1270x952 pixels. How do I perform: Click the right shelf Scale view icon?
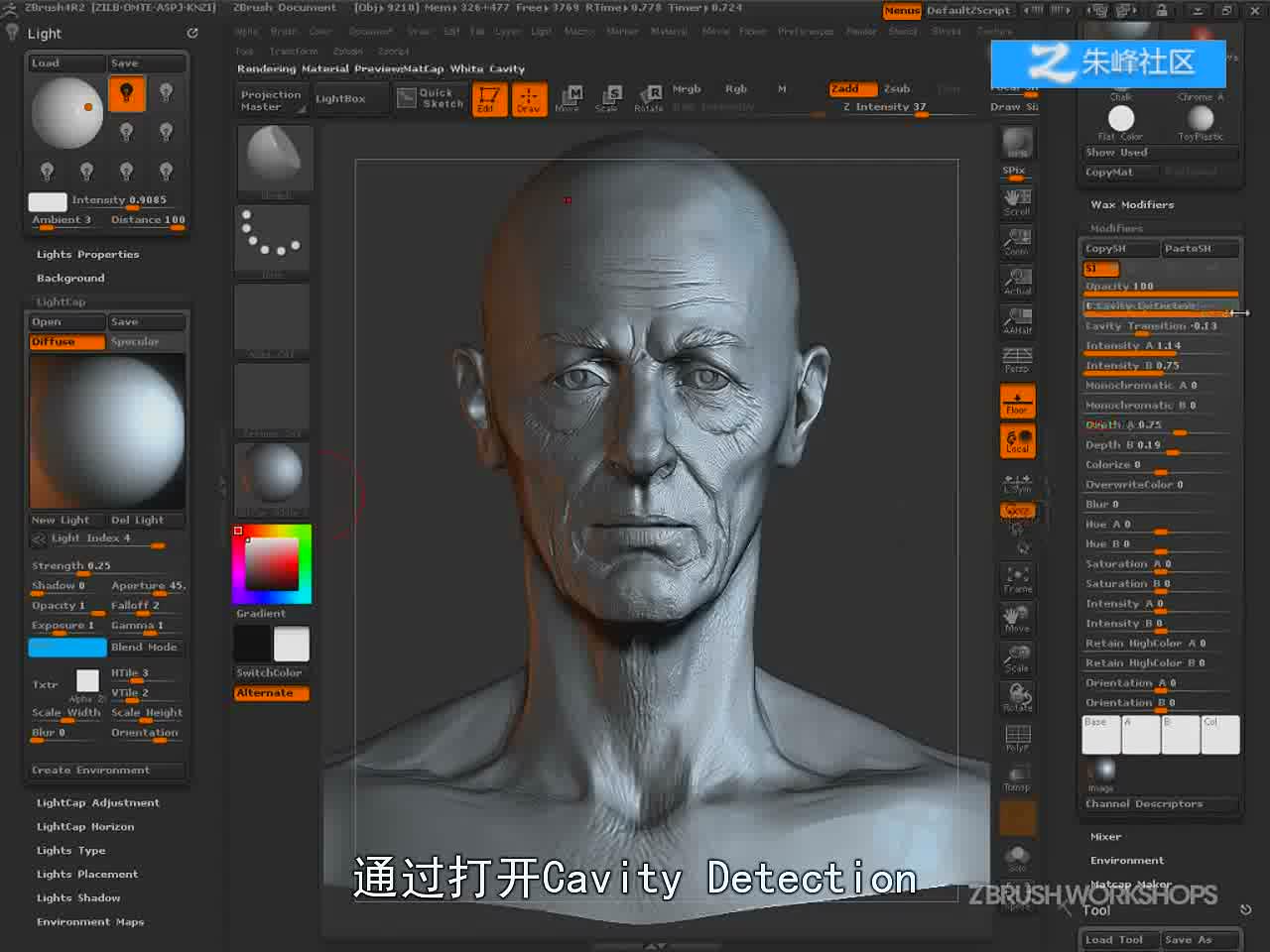[x=1017, y=658]
